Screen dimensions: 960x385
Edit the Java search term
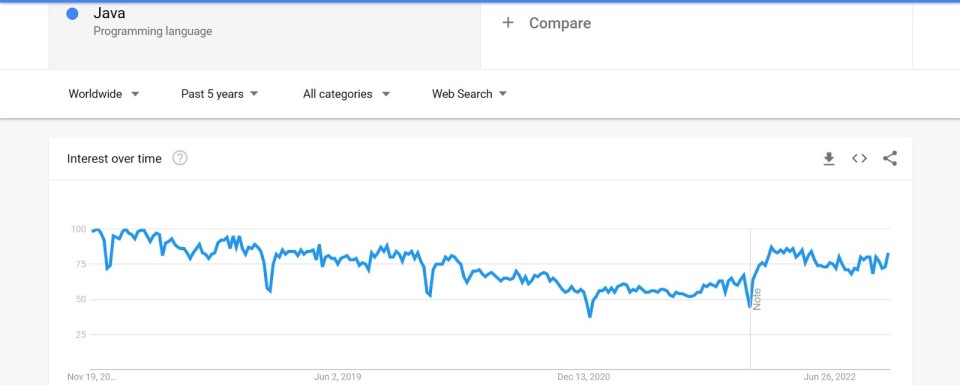pos(109,13)
